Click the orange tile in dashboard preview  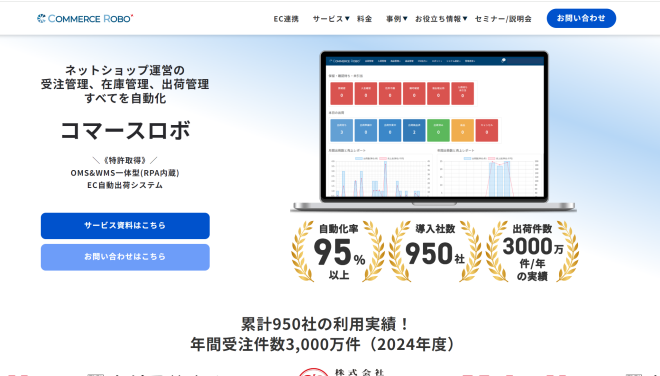coord(462,130)
